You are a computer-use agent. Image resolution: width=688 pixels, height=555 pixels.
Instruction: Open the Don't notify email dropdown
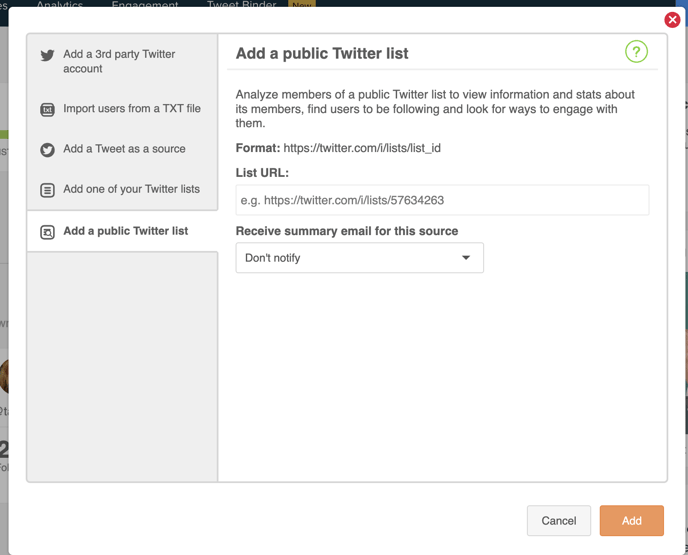359,258
